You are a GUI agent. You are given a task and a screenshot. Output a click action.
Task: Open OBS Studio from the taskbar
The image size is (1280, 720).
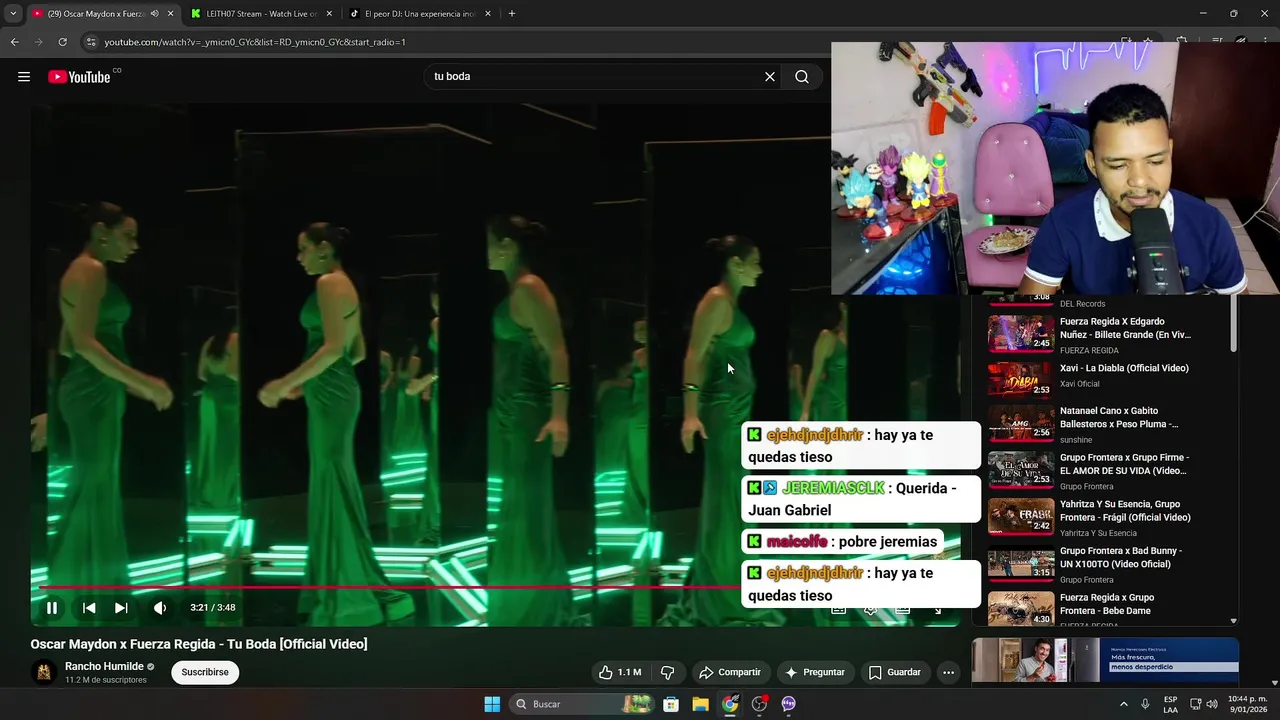click(759, 704)
